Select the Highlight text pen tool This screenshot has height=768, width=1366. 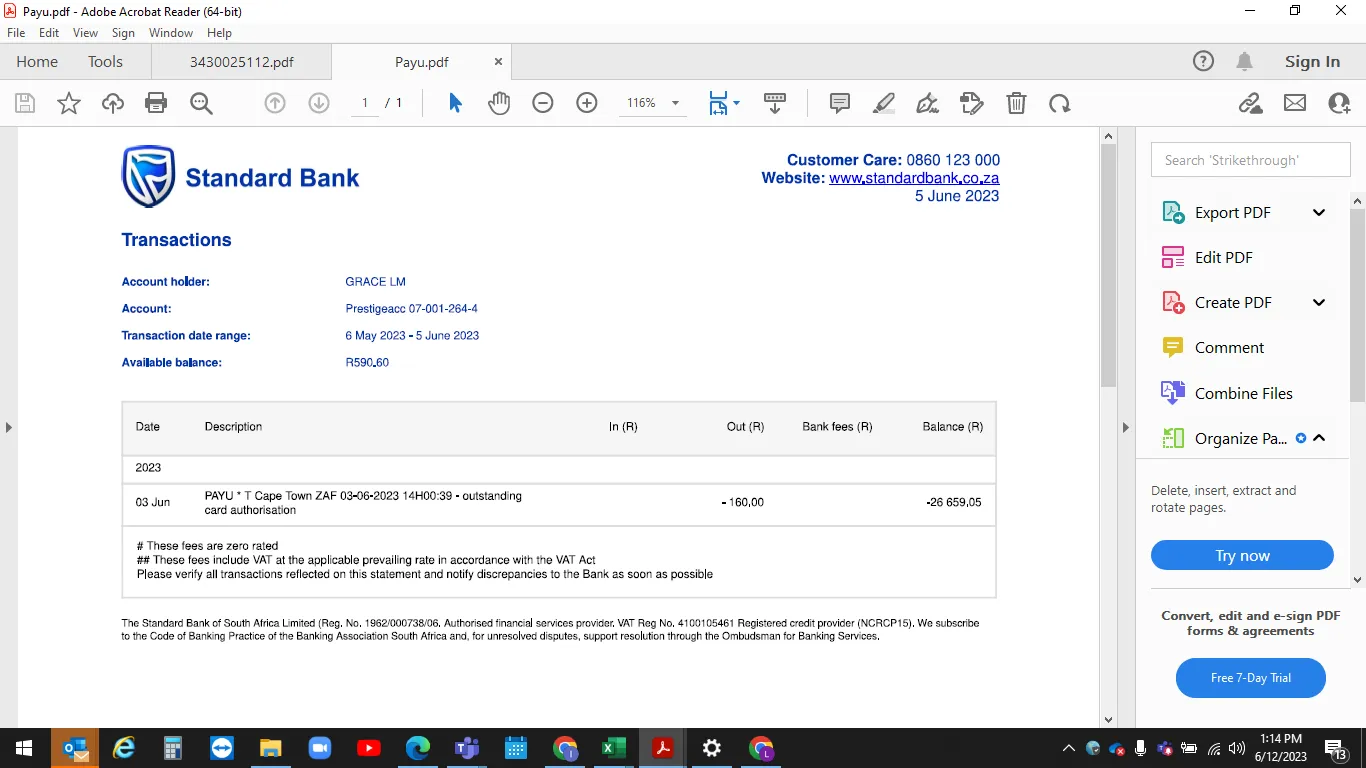884,103
